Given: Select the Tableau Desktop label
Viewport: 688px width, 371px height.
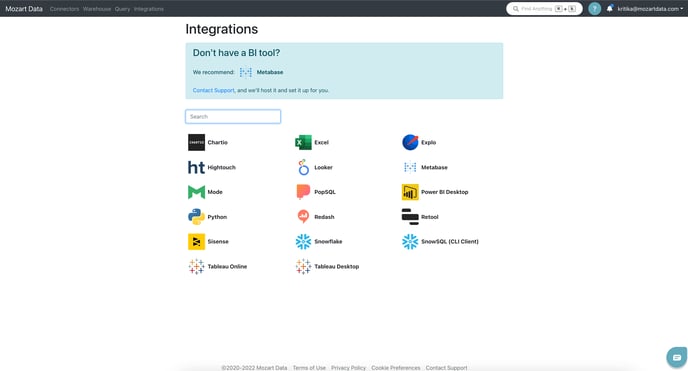Looking at the screenshot, I should tap(337, 267).
